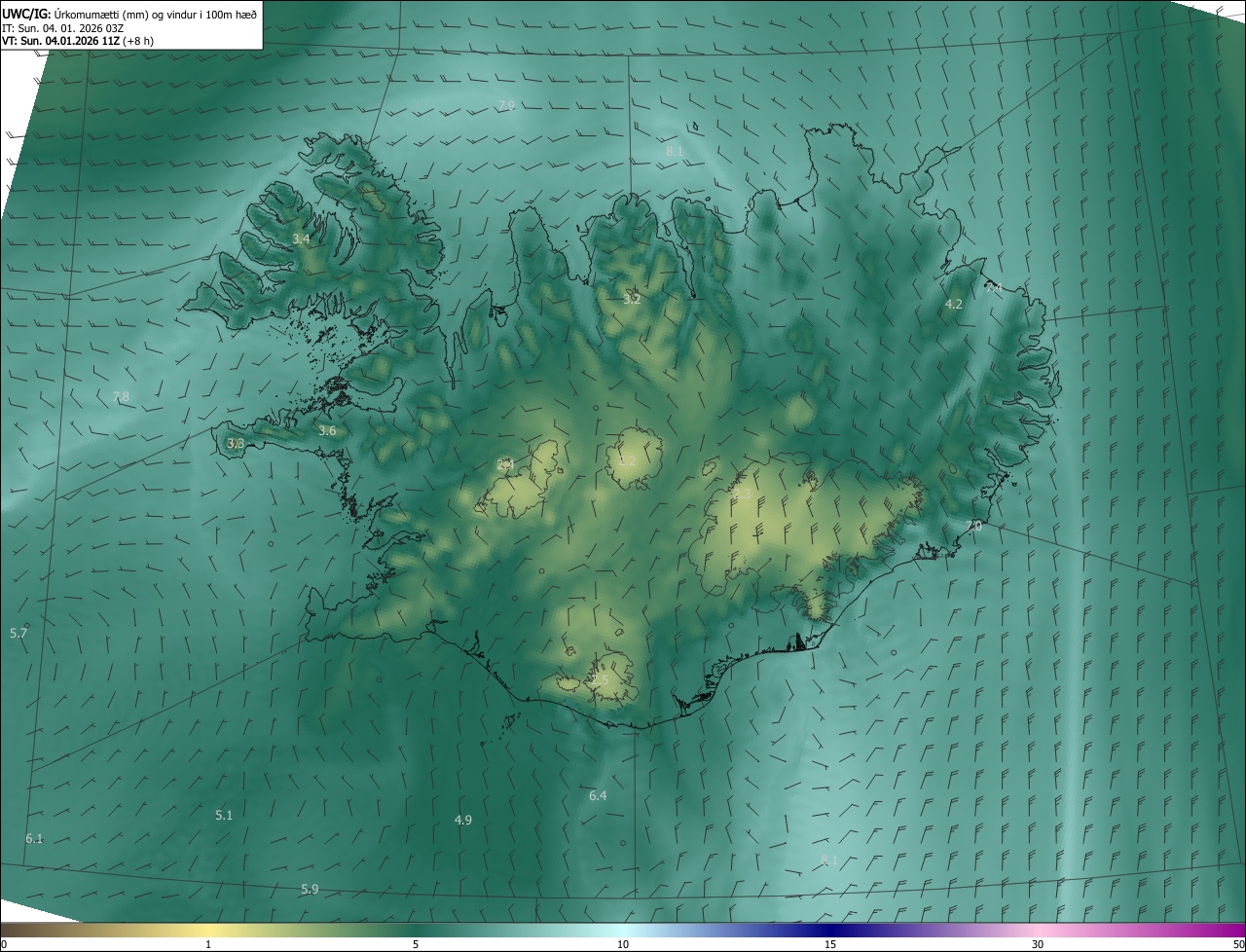
Task: Click the 5.9 value near the bottom edge
Action: pos(310,890)
